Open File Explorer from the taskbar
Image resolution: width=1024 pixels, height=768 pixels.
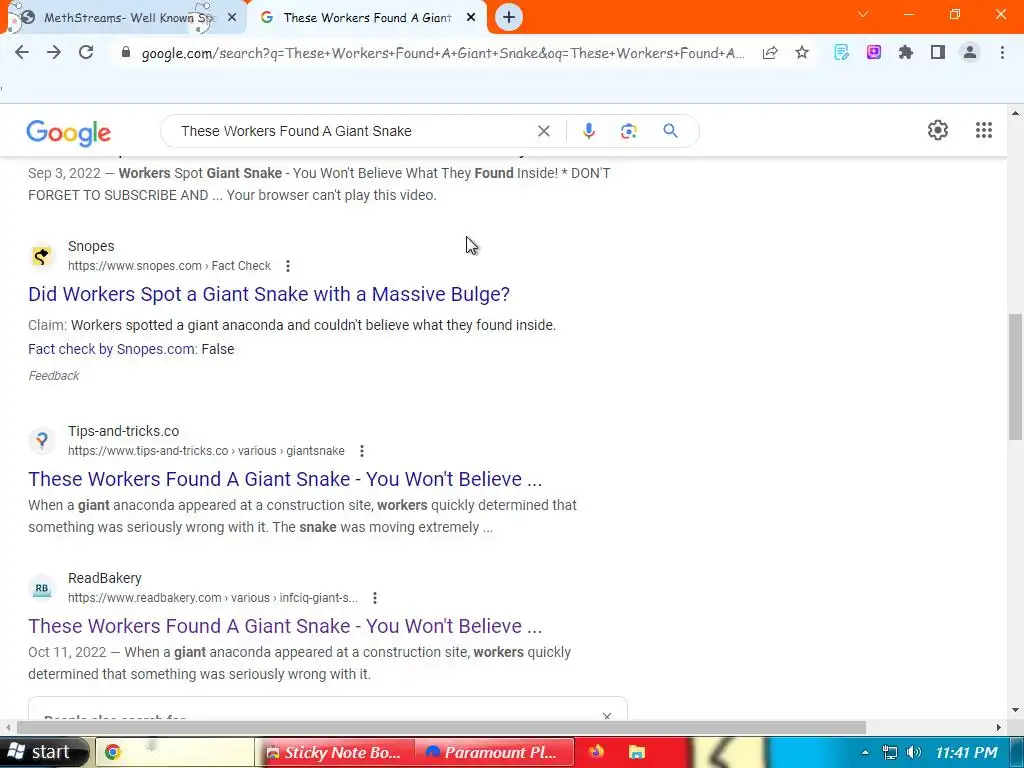[x=637, y=752]
